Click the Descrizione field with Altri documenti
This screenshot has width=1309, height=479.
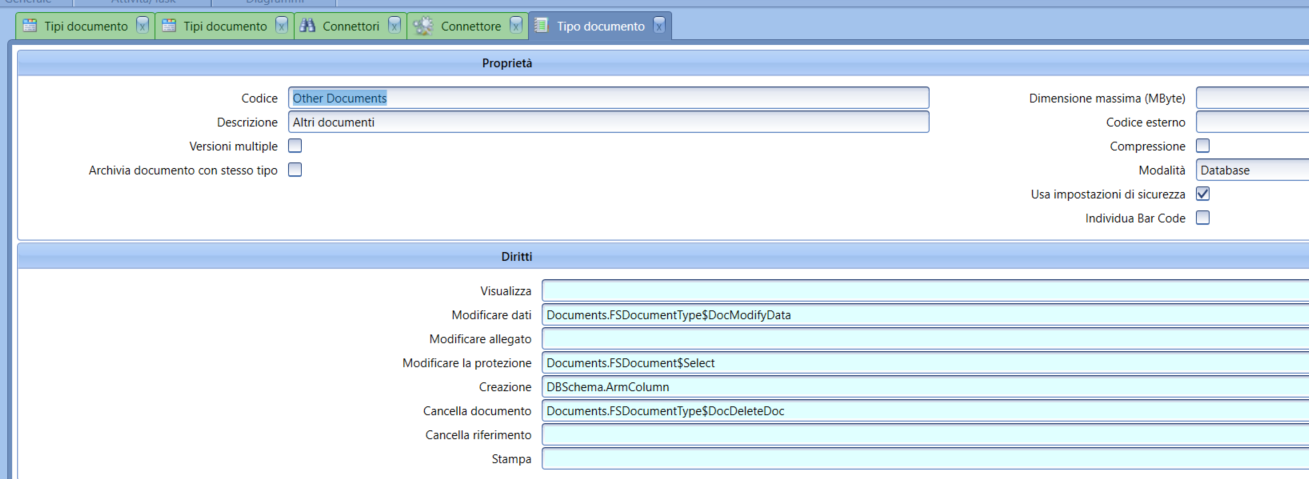pyautogui.click(x=608, y=122)
